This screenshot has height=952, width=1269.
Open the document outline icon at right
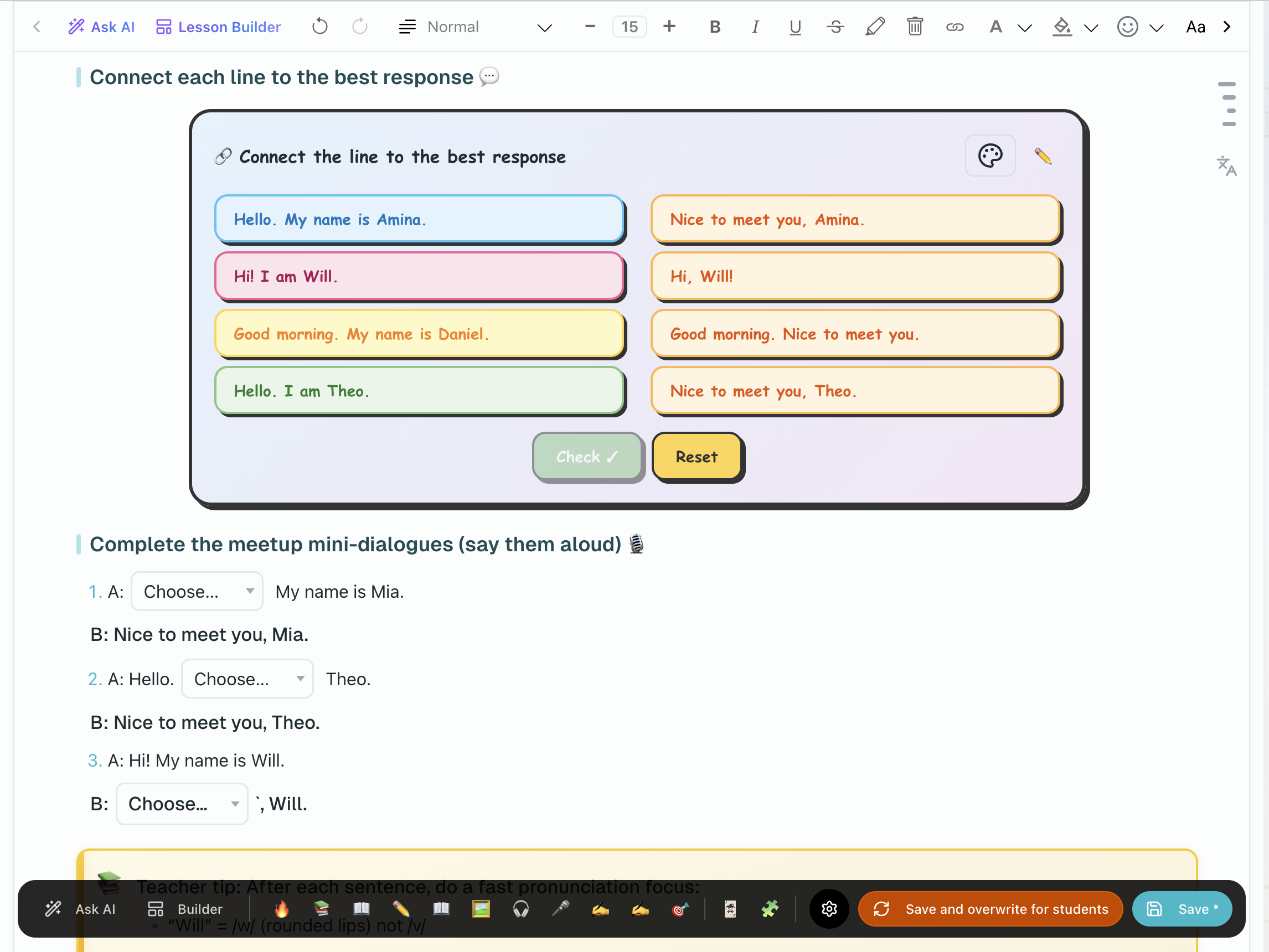click(x=1228, y=104)
